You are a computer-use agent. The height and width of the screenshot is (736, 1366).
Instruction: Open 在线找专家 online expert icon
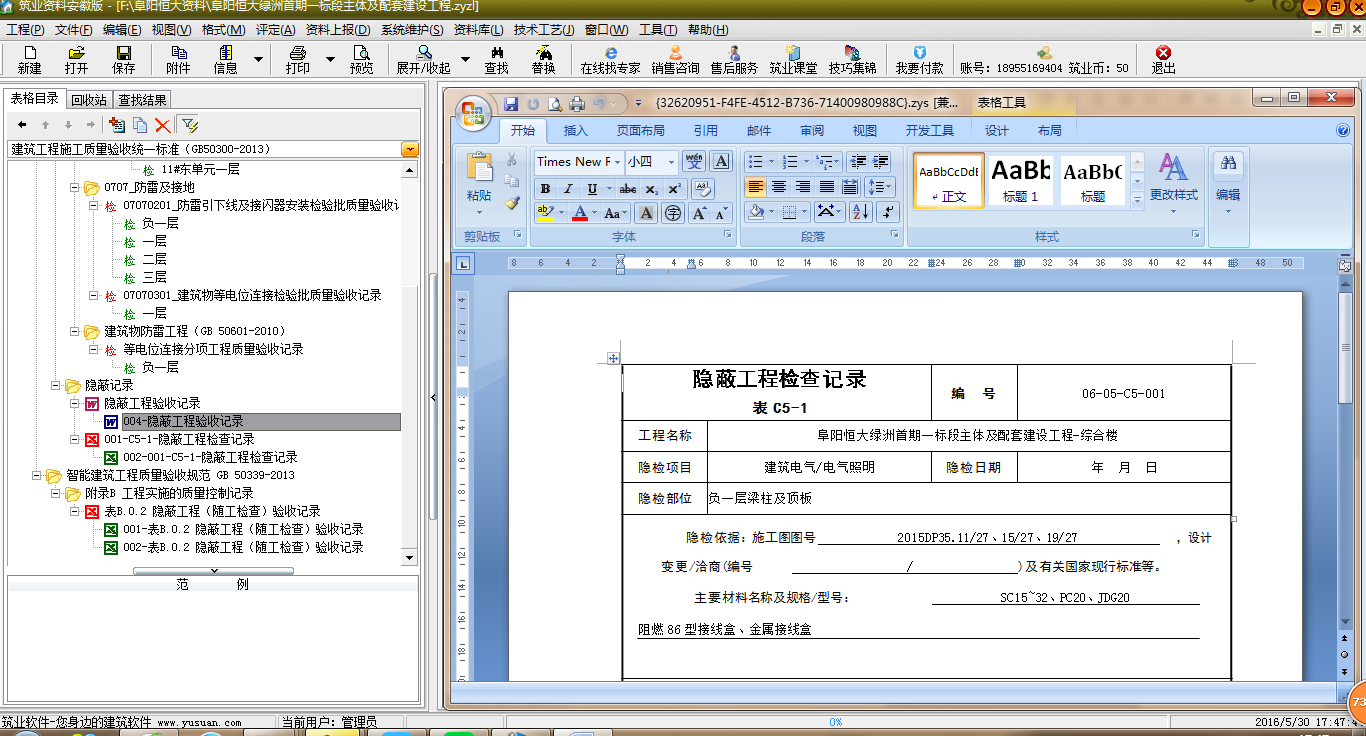(610, 59)
